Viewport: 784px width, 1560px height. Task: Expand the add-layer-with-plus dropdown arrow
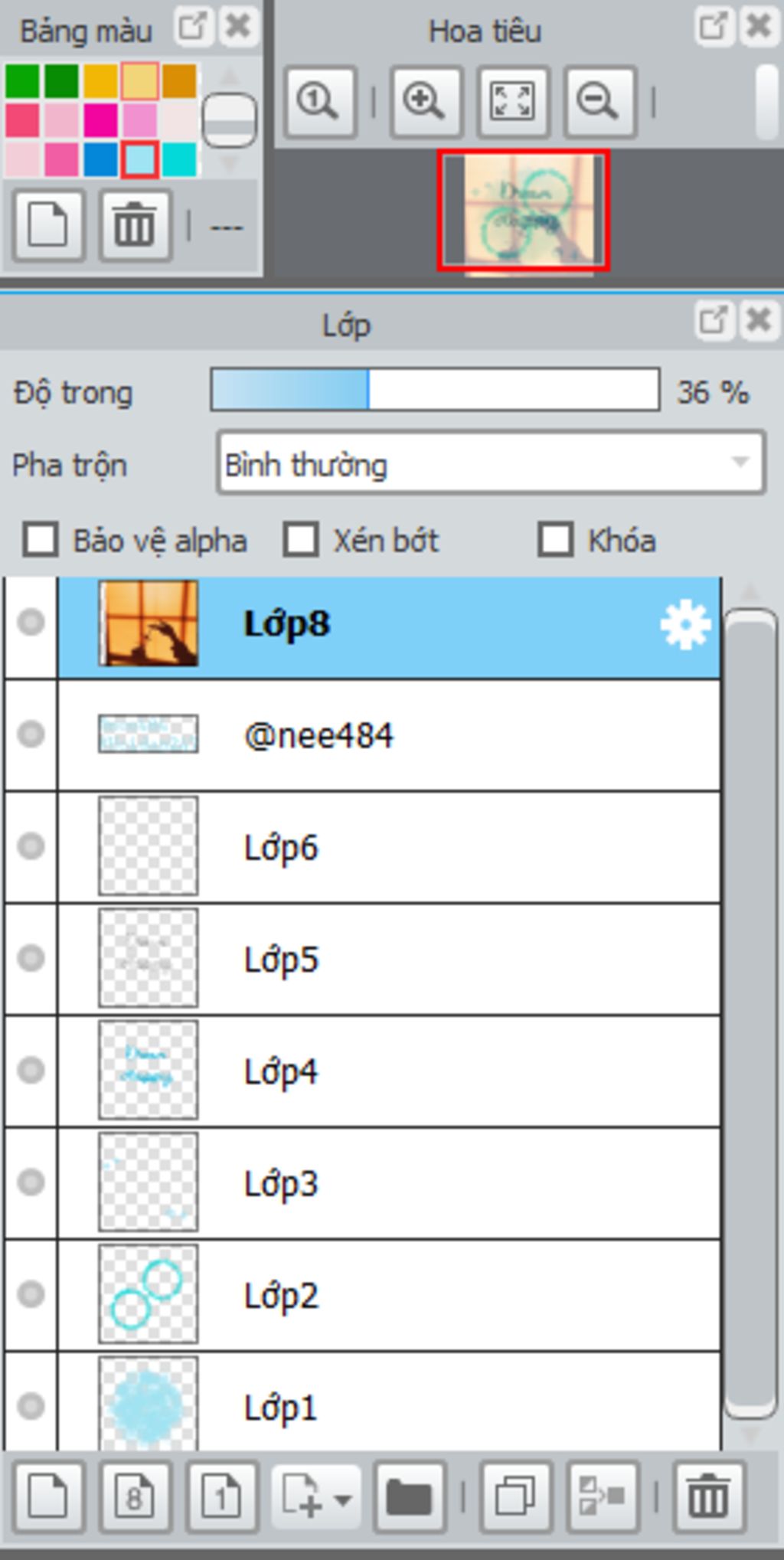tap(343, 1499)
